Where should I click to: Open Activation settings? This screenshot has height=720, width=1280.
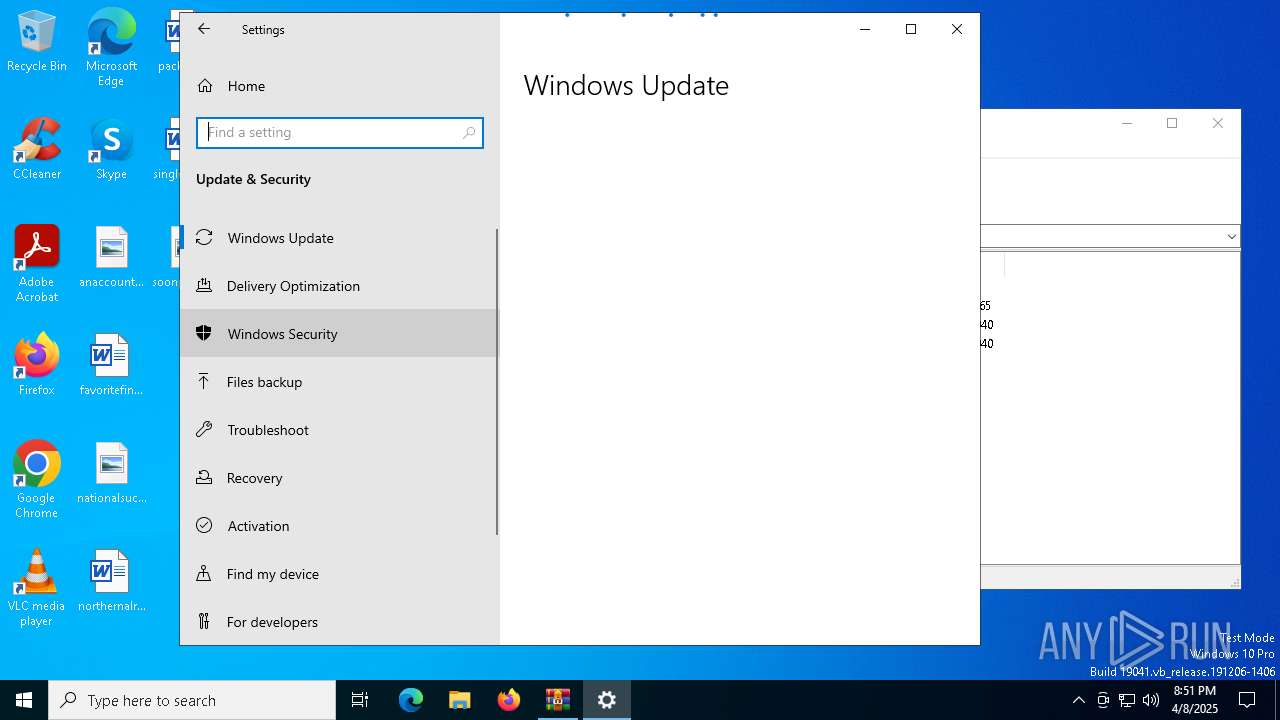pos(339,526)
